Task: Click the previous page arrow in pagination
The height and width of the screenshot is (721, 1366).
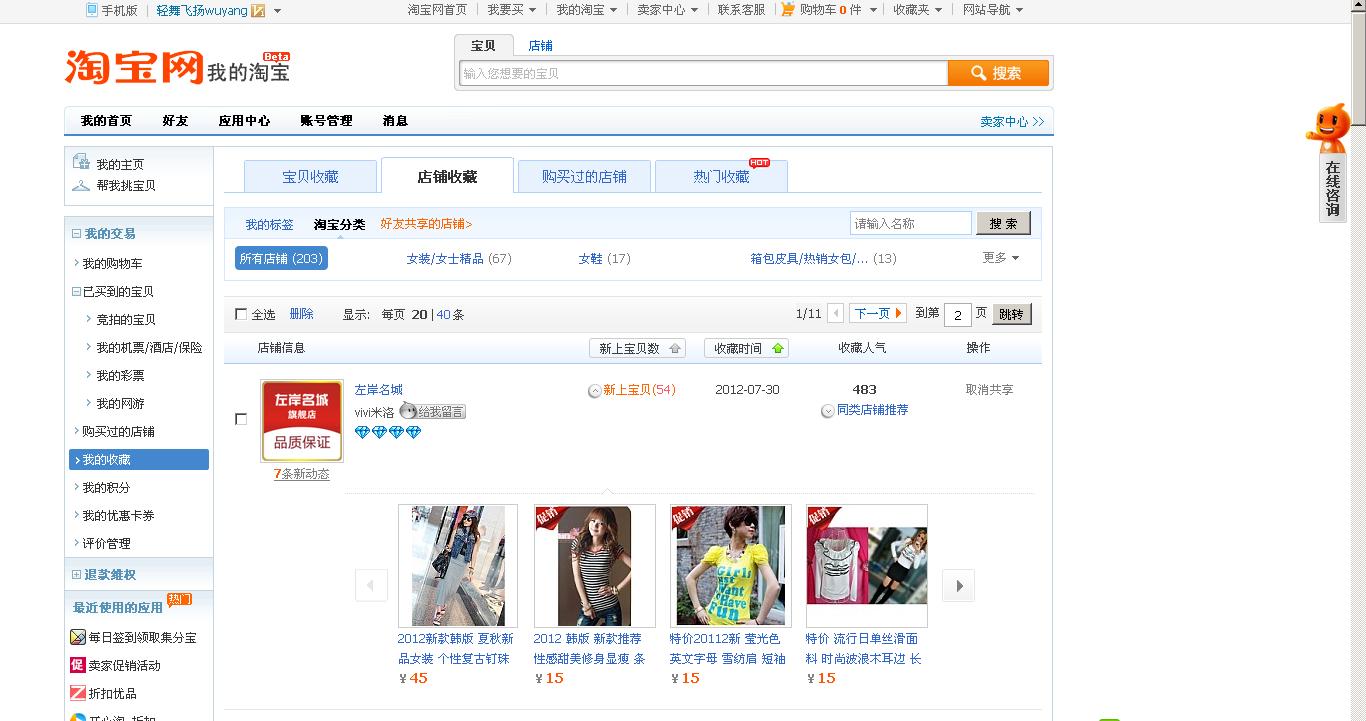Action: click(836, 314)
